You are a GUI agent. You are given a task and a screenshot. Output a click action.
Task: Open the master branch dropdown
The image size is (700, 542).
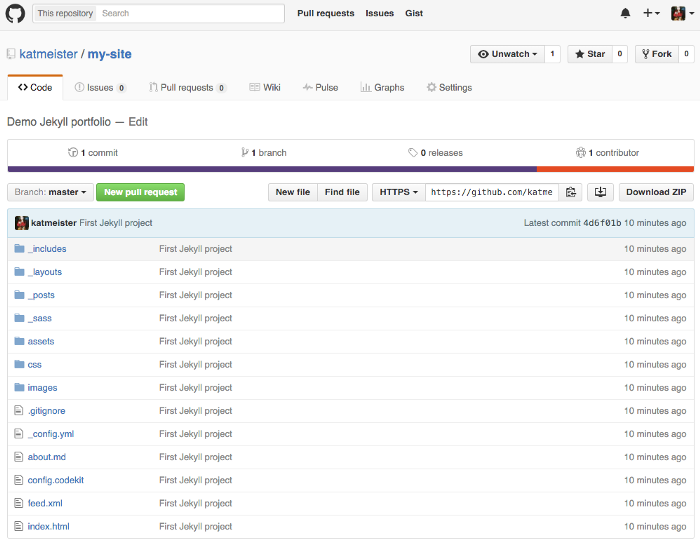pos(50,192)
